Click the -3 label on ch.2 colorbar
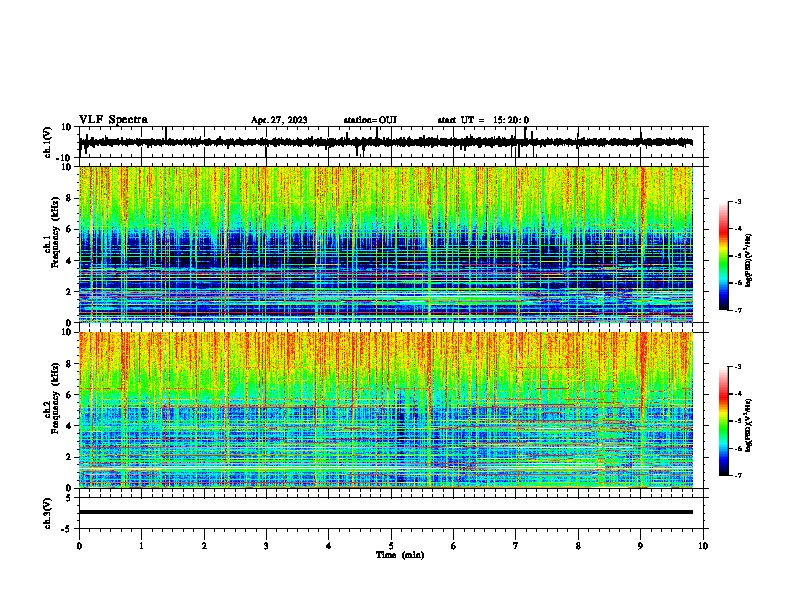 tap(738, 367)
